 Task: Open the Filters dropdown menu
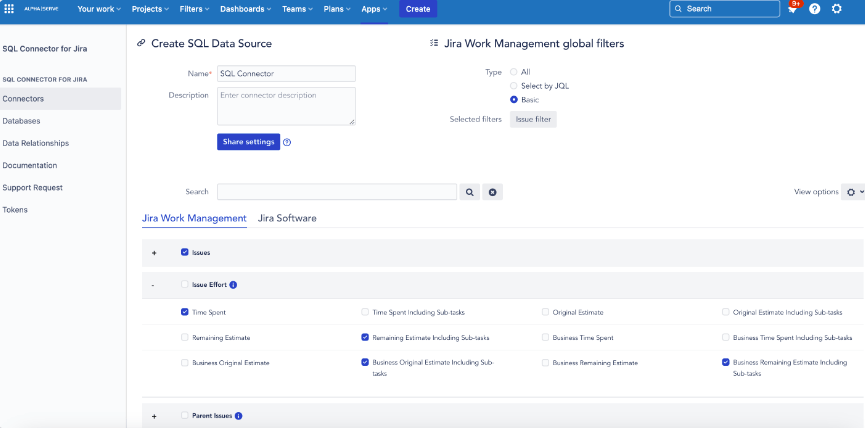[x=195, y=9]
